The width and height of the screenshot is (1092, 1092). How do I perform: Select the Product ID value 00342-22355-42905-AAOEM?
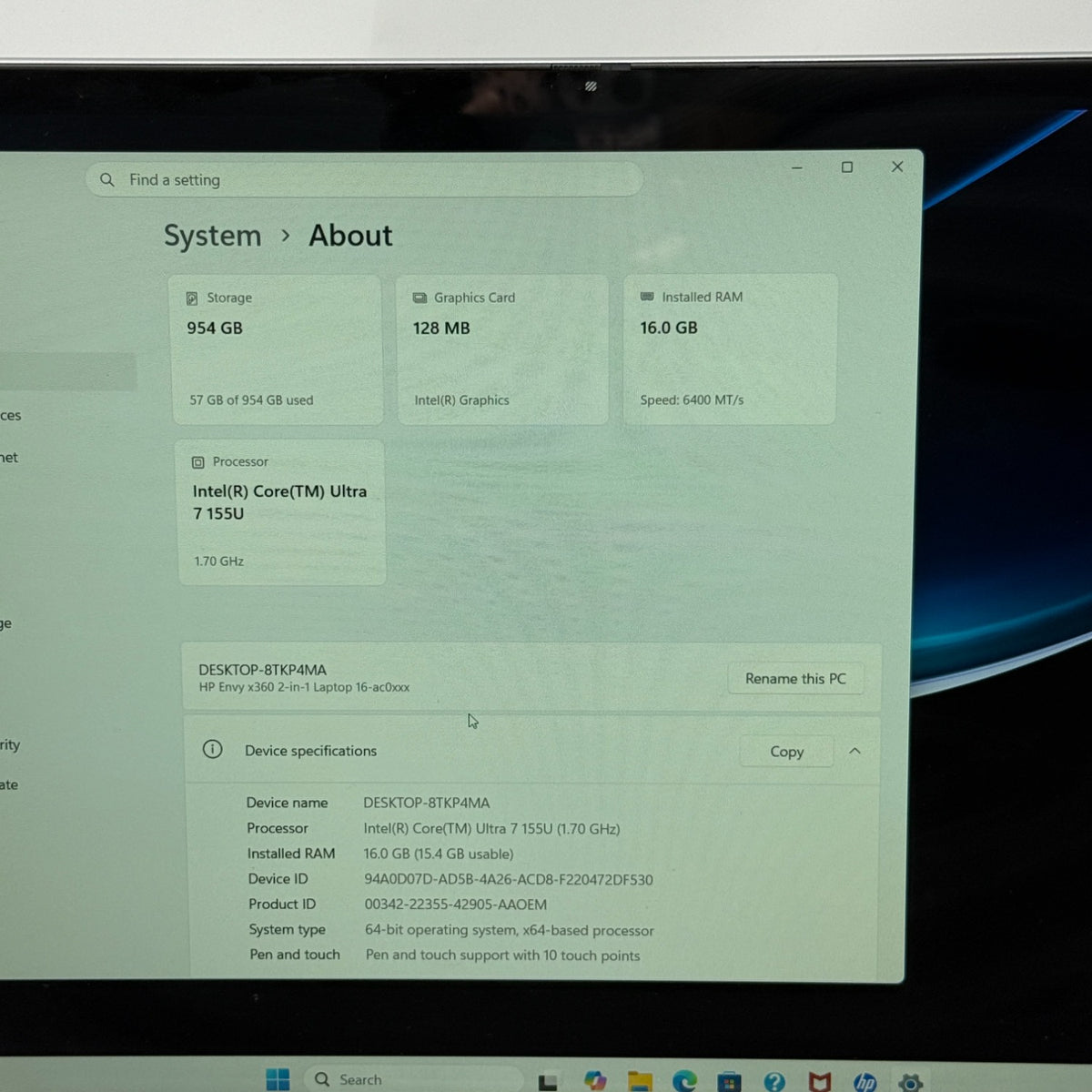pos(456,905)
